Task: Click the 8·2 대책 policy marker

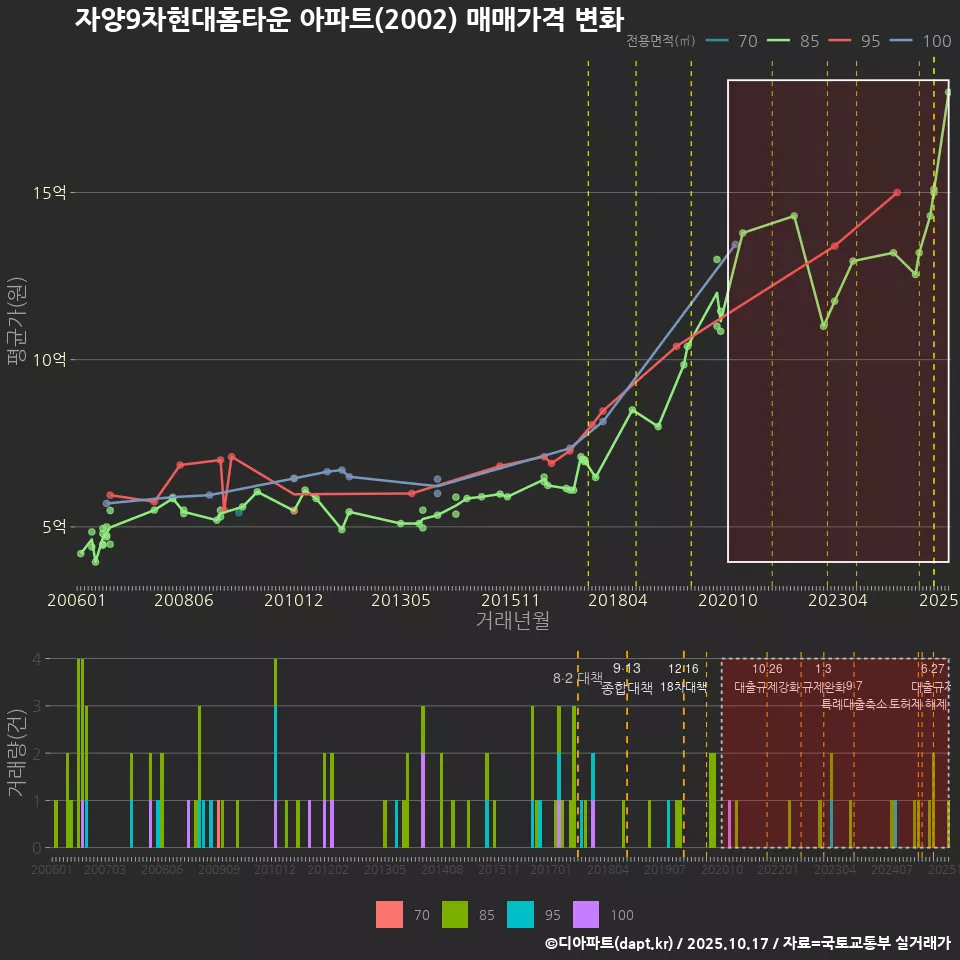Action: click(x=576, y=679)
